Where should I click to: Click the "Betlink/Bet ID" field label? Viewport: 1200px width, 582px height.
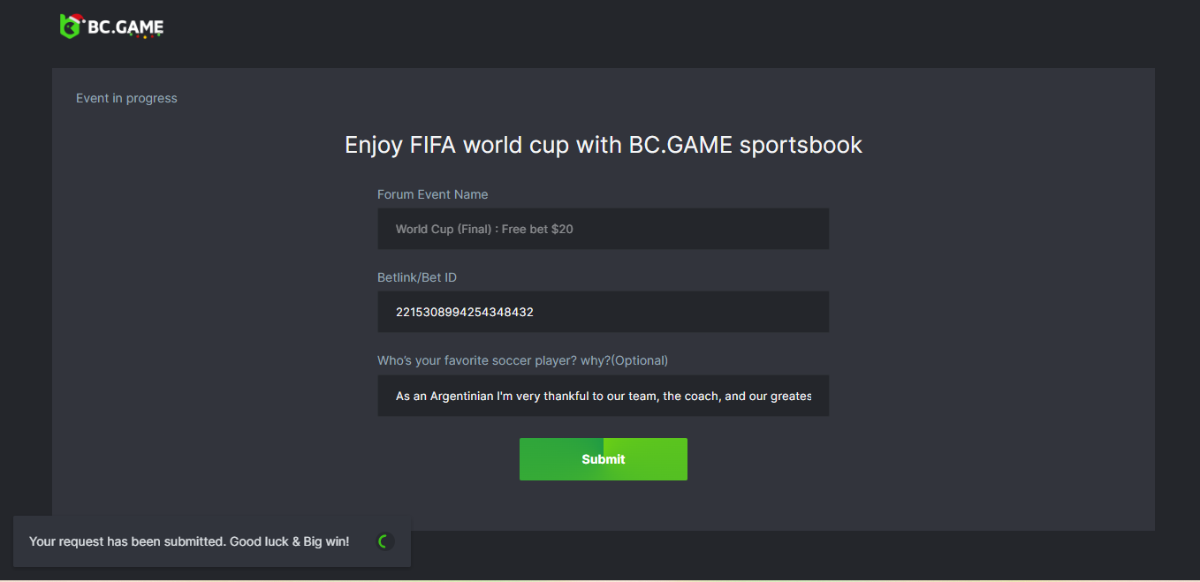click(x=416, y=277)
